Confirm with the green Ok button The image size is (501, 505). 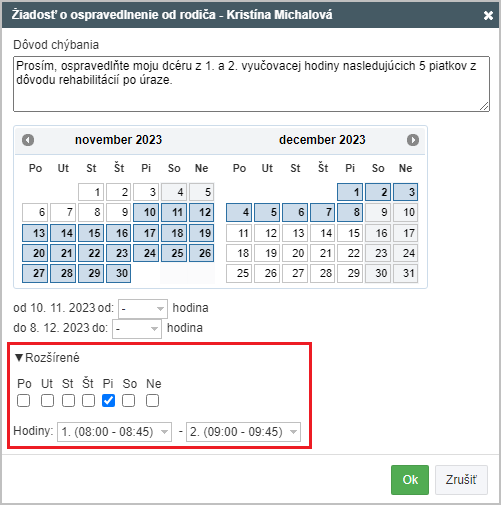410,480
